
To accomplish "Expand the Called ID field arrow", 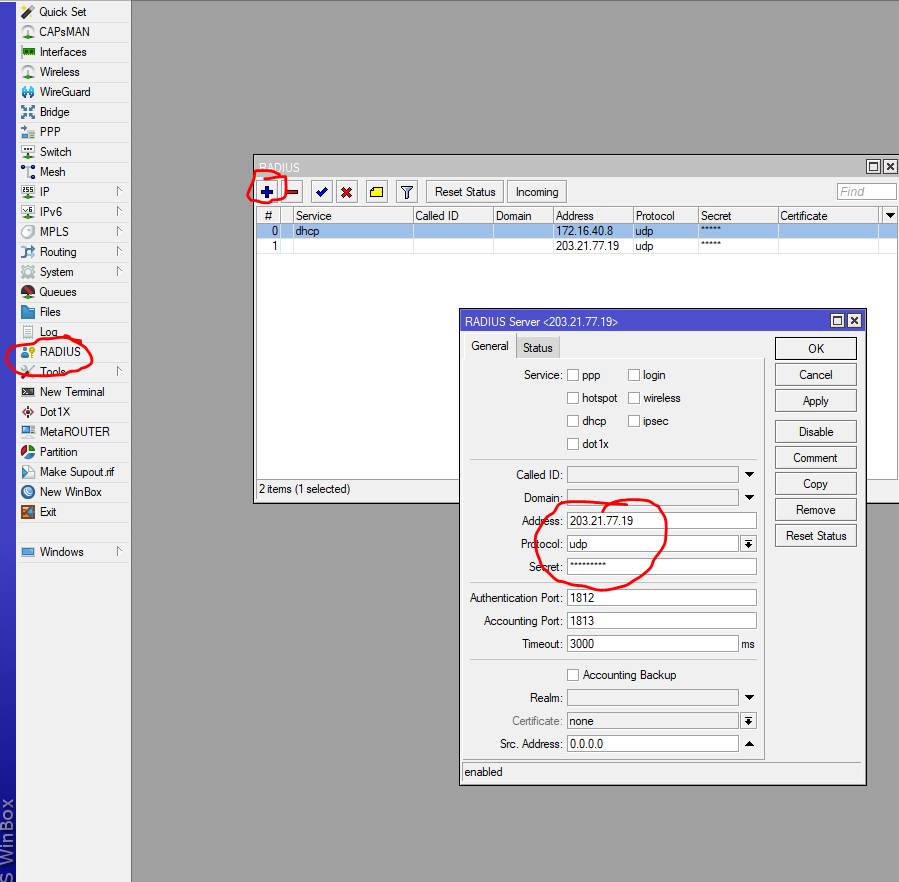I will click(x=749, y=475).
